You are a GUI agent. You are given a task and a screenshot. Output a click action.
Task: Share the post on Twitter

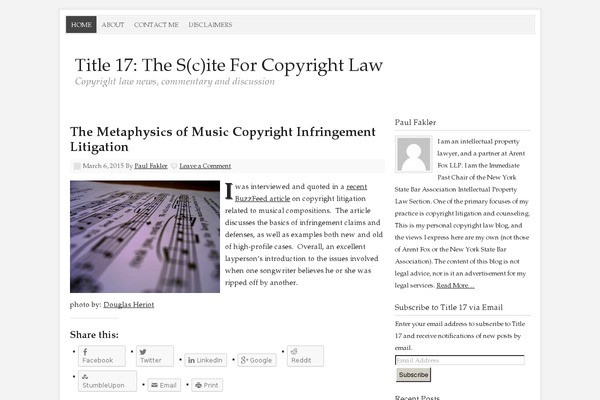(x=155, y=356)
